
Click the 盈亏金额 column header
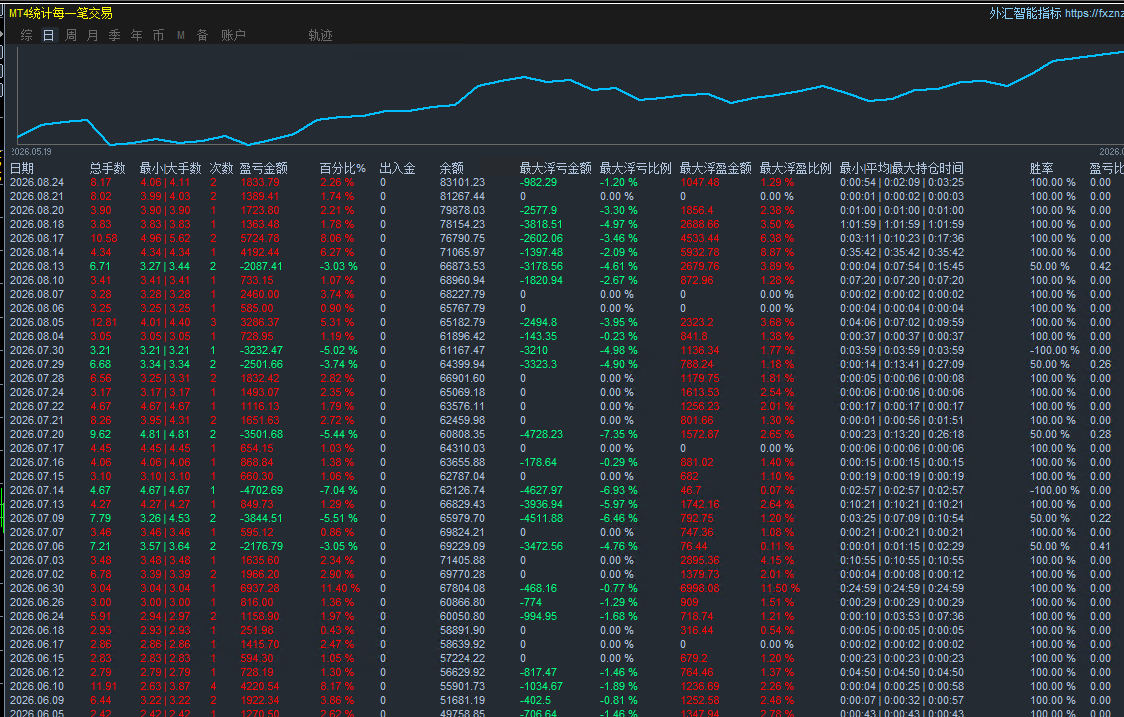264,168
